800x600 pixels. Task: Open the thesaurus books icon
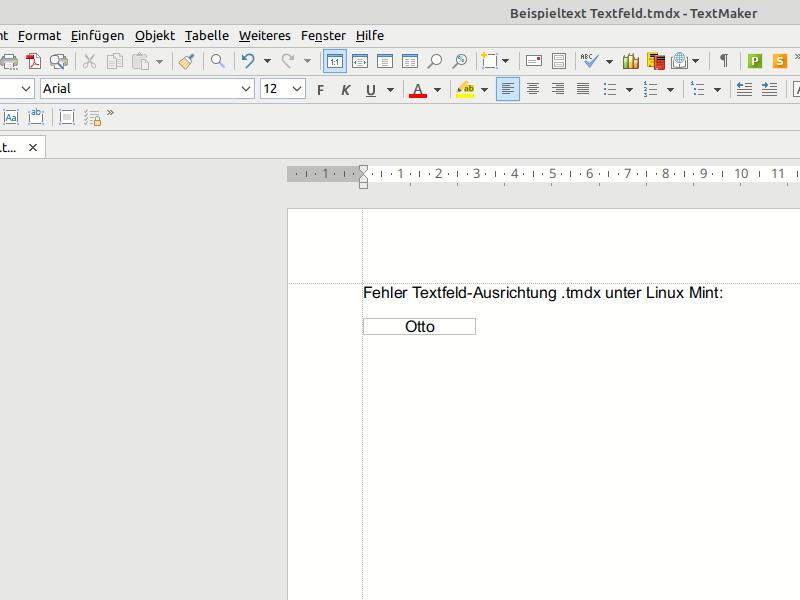[629, 61]
